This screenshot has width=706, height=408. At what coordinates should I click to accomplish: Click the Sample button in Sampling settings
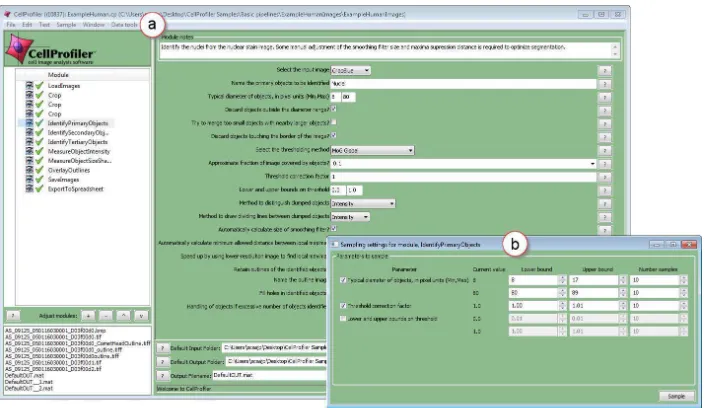pyautogui.click(x=676, y=396)
